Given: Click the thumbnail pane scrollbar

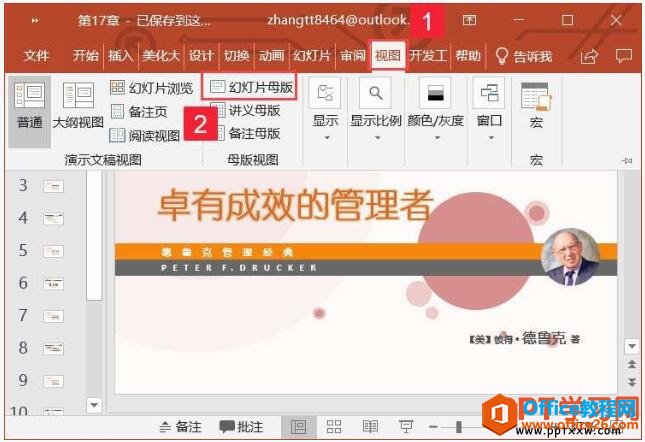Looking at the screenshot, I should (x=94, y=236).
